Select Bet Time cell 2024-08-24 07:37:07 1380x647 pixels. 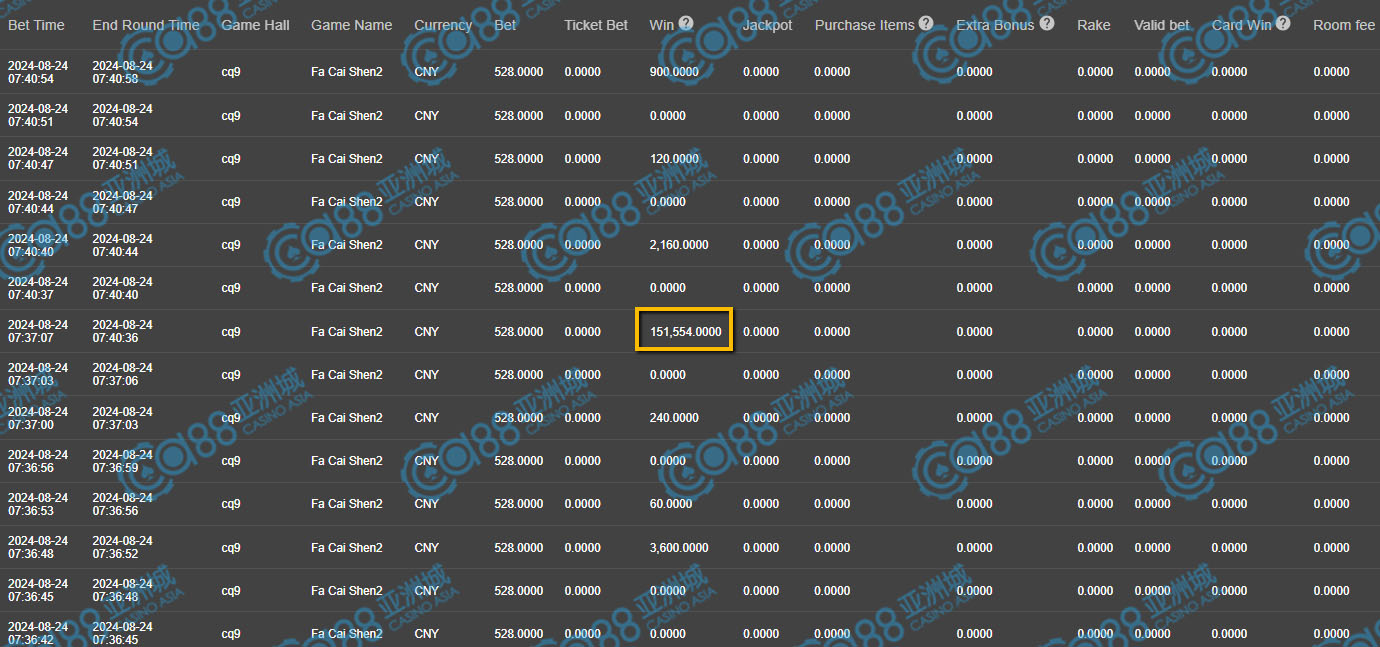38,332
